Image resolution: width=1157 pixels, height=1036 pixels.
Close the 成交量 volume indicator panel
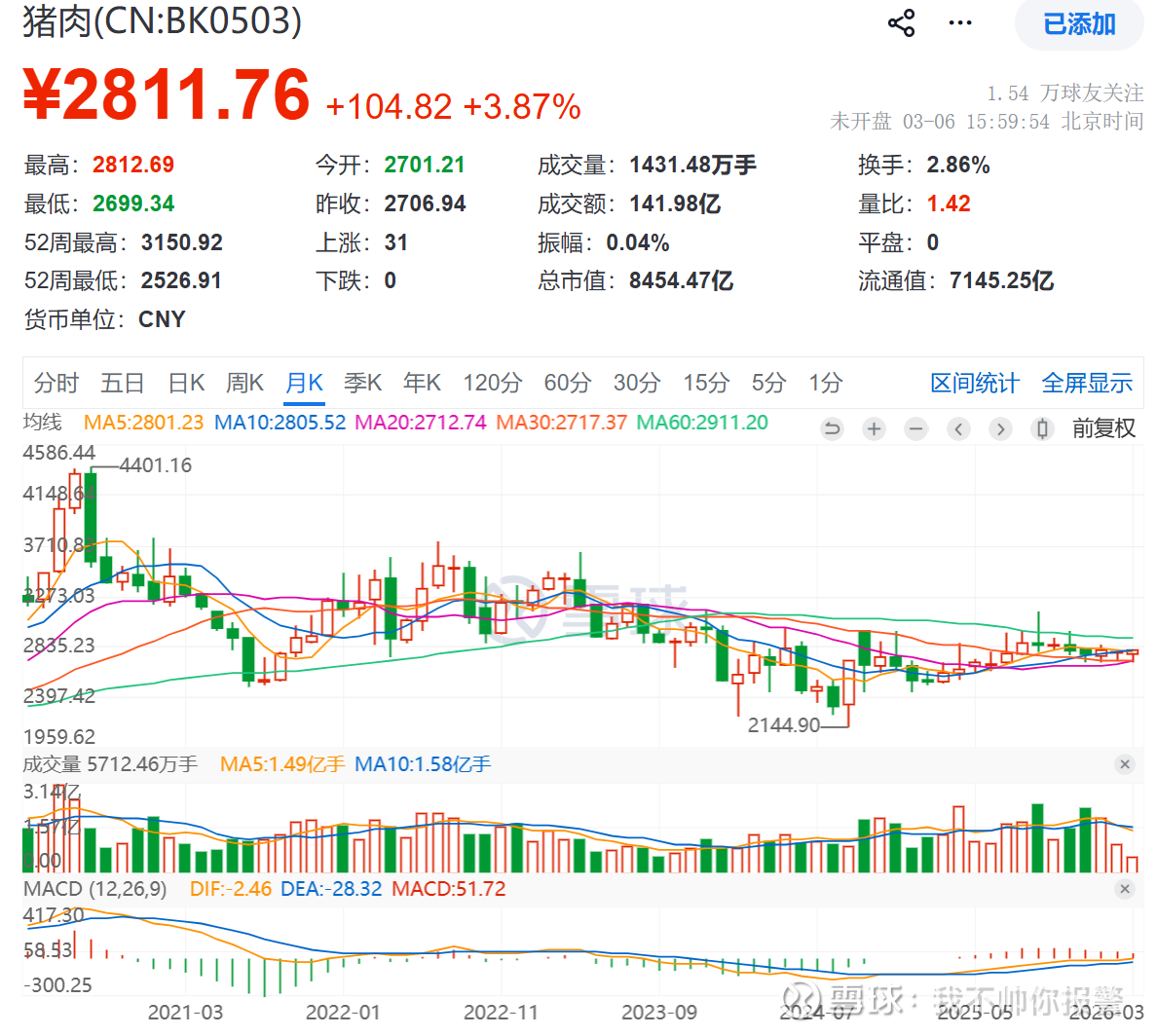[x=1125, y=764]
